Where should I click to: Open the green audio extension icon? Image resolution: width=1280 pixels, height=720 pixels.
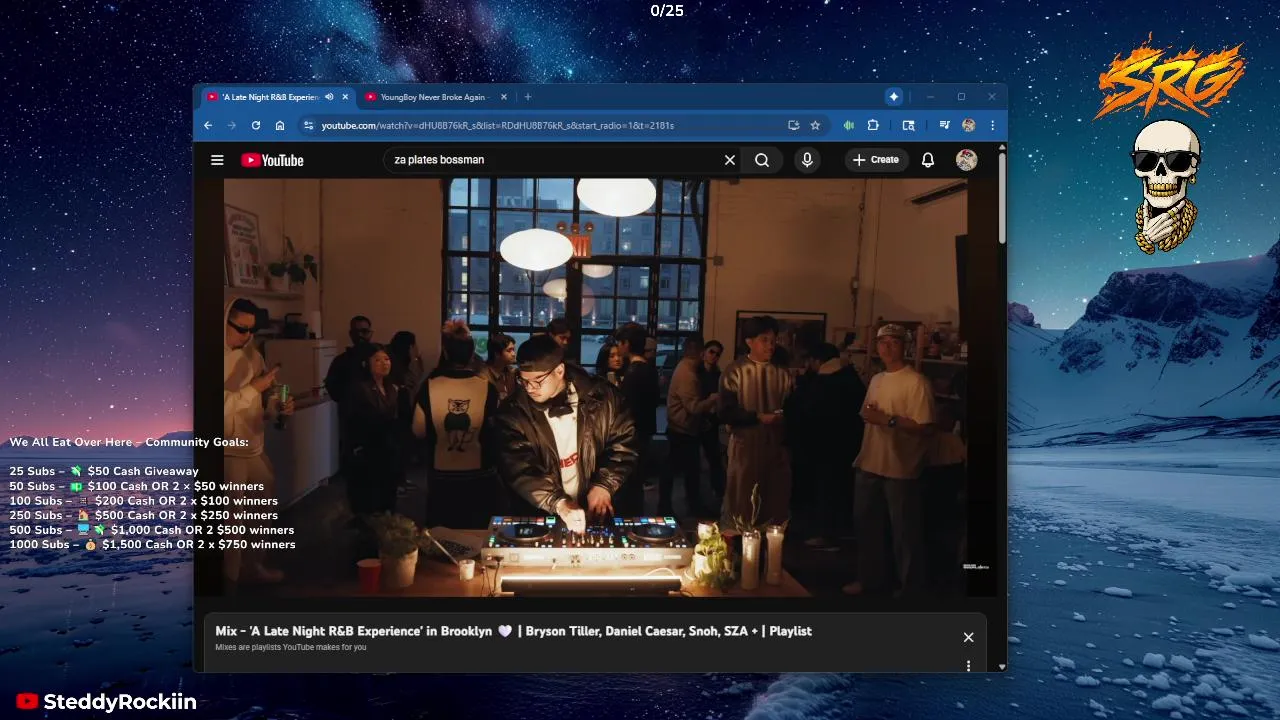[x=849, y=125]
